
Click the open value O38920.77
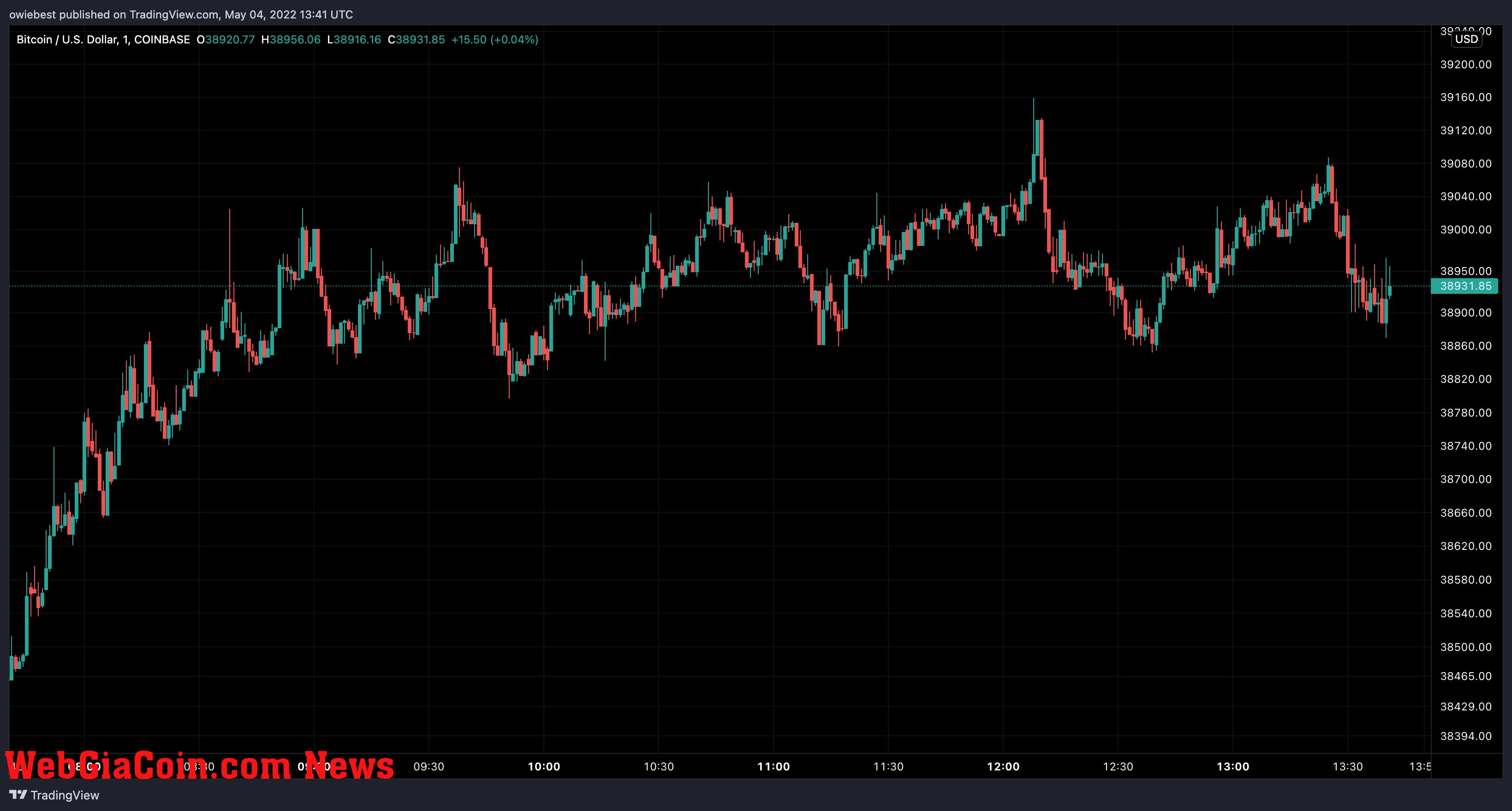click(226, 39)
